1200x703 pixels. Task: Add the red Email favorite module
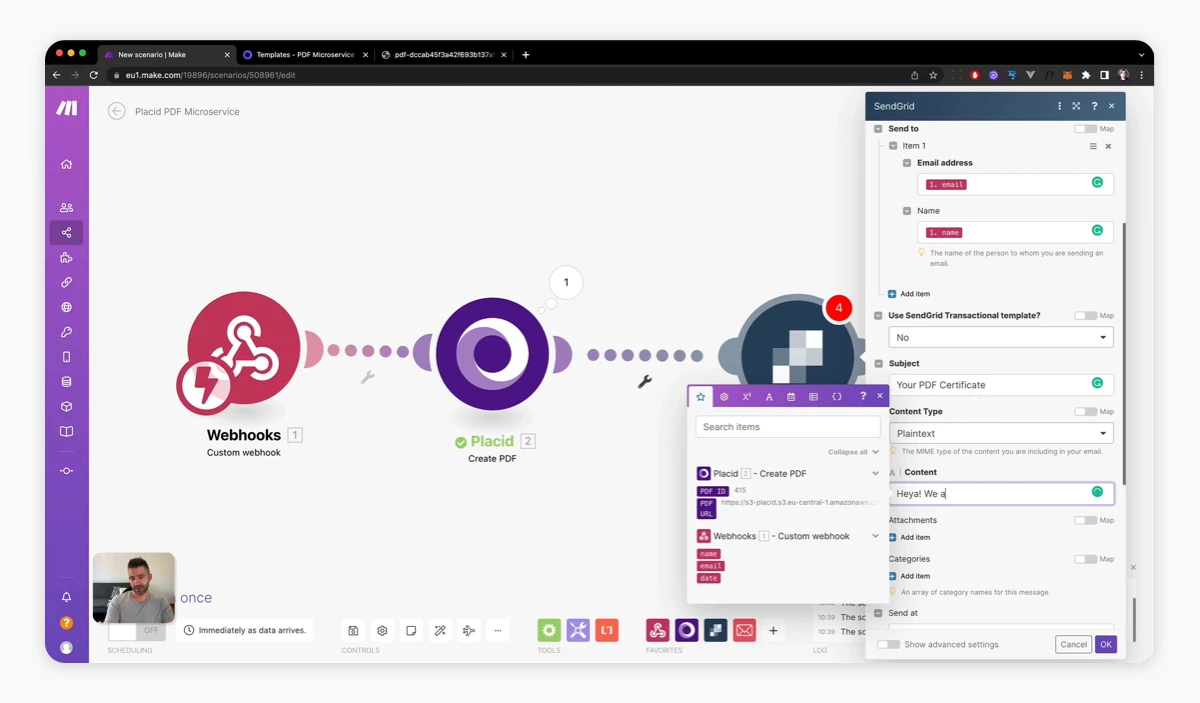[x=744, y=630]
